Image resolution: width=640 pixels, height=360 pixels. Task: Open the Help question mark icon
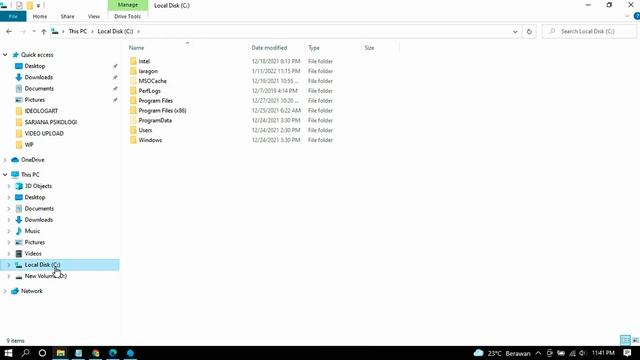point(637,16)
